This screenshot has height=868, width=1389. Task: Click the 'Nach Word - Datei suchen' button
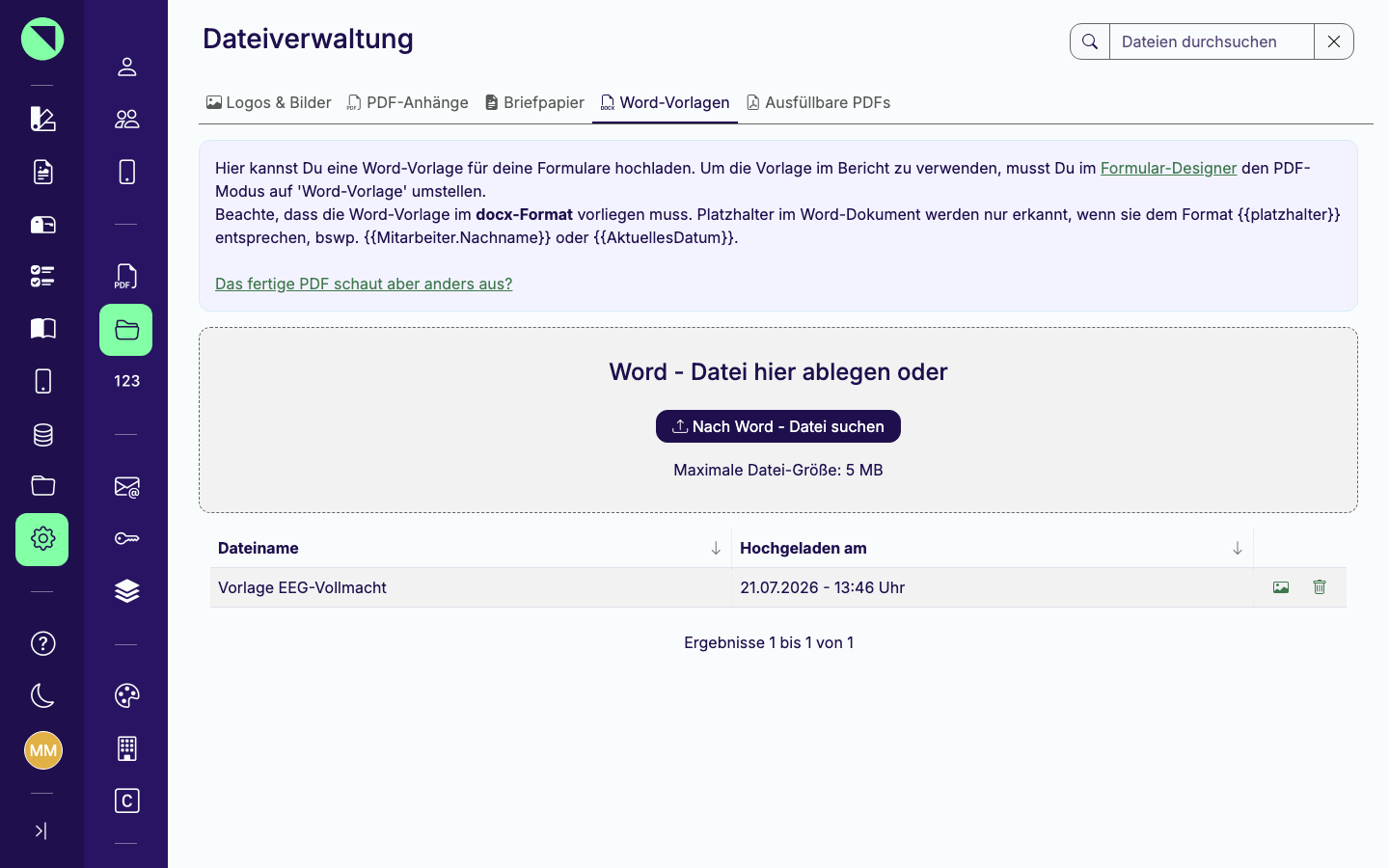pyautogui.click(x=778, y=426)
